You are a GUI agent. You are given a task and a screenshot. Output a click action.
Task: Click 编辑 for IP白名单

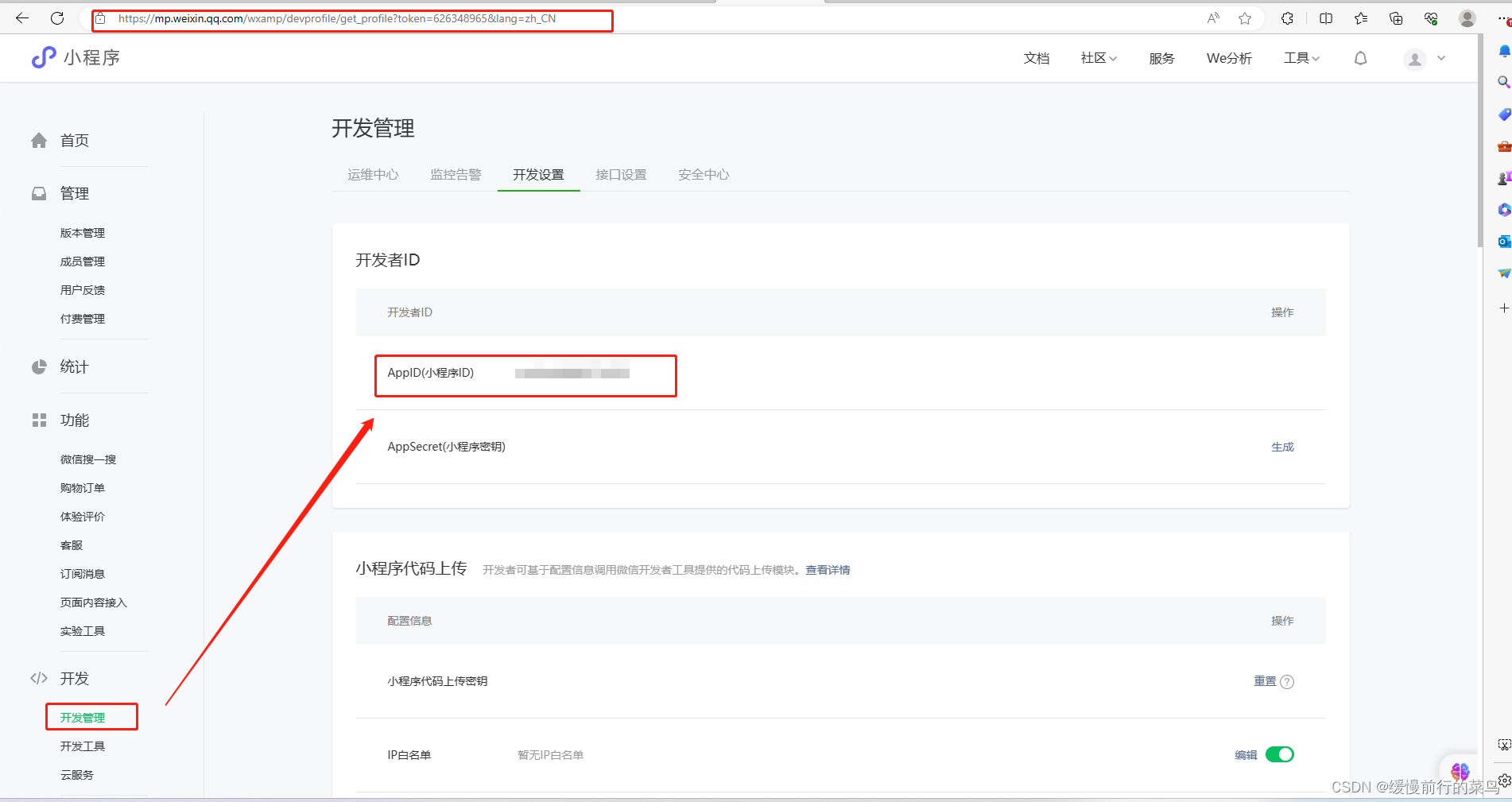(1246, 755)
